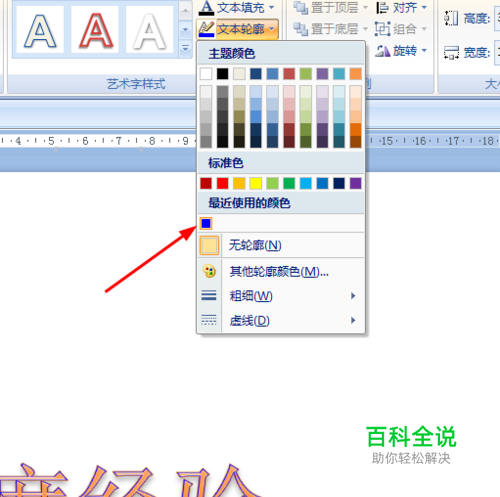The width and height of the screenshot is (500, 497).
Task: Pick aqua theme color swatch
Action: (x=339, y=74)
